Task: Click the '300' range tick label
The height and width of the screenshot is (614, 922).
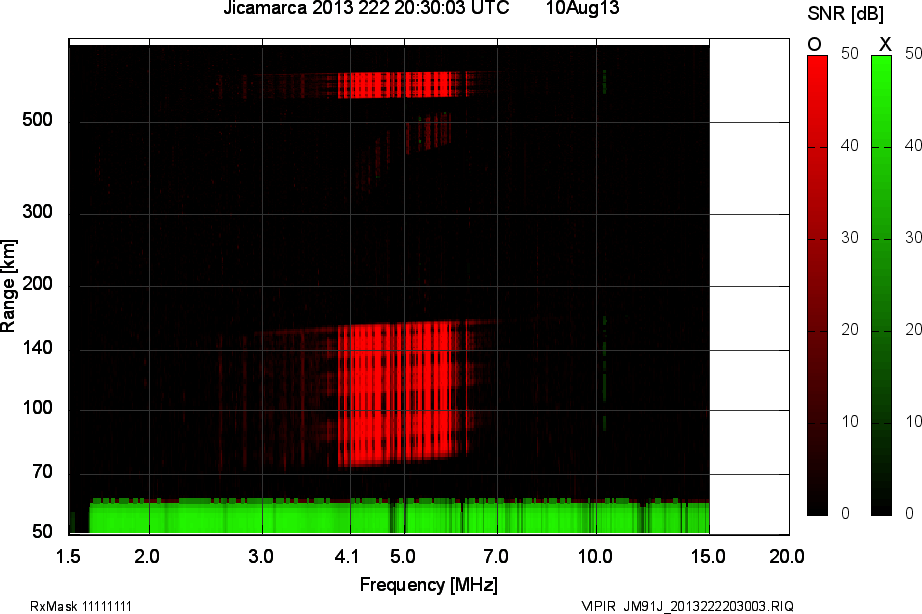Action: (x=37, y=212)
